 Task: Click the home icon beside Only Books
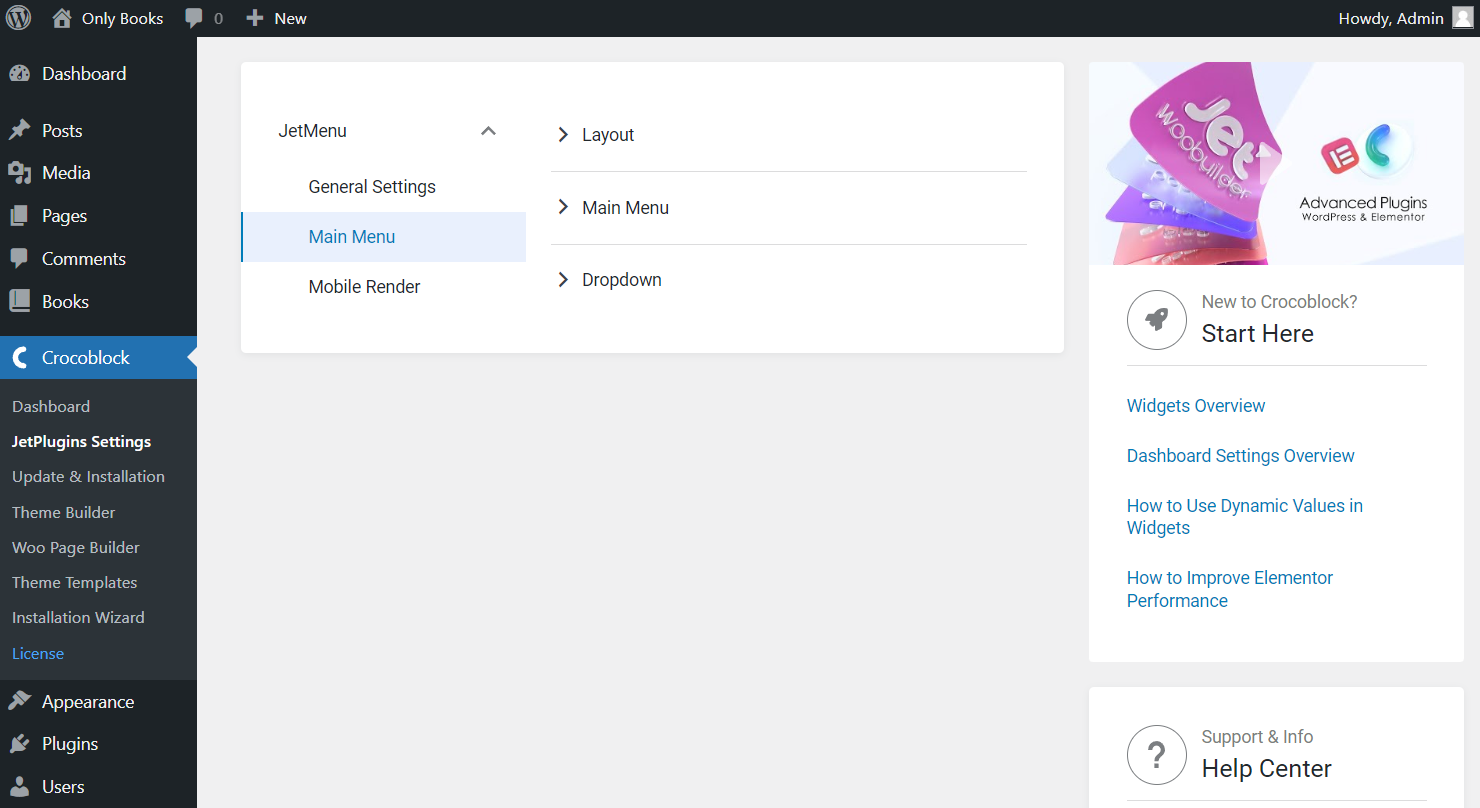click(x=62, y=18)
